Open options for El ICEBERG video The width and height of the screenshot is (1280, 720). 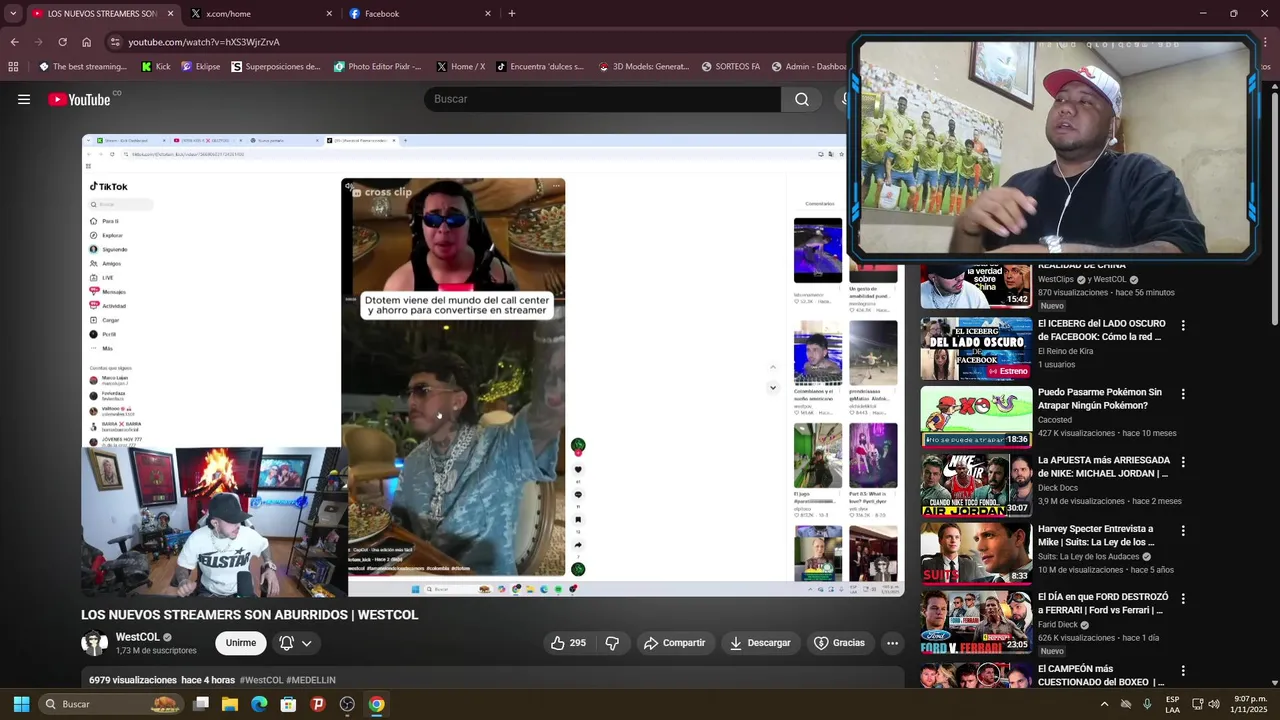pyautogui.click(x=1183, y=326)
